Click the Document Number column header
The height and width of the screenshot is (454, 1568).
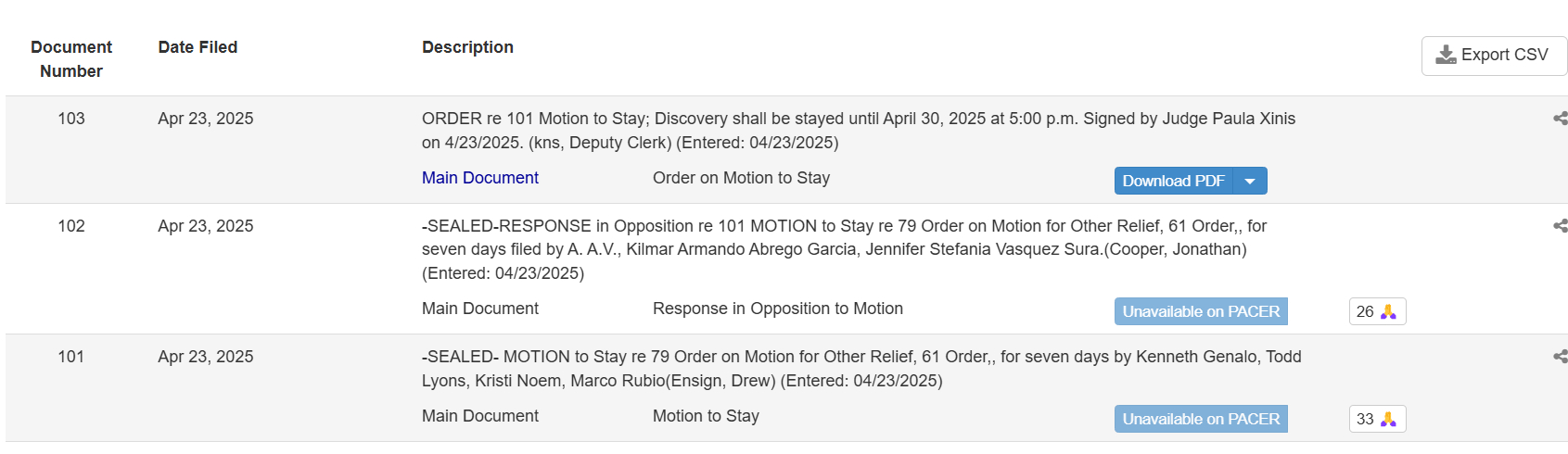(x=71, y=59)
